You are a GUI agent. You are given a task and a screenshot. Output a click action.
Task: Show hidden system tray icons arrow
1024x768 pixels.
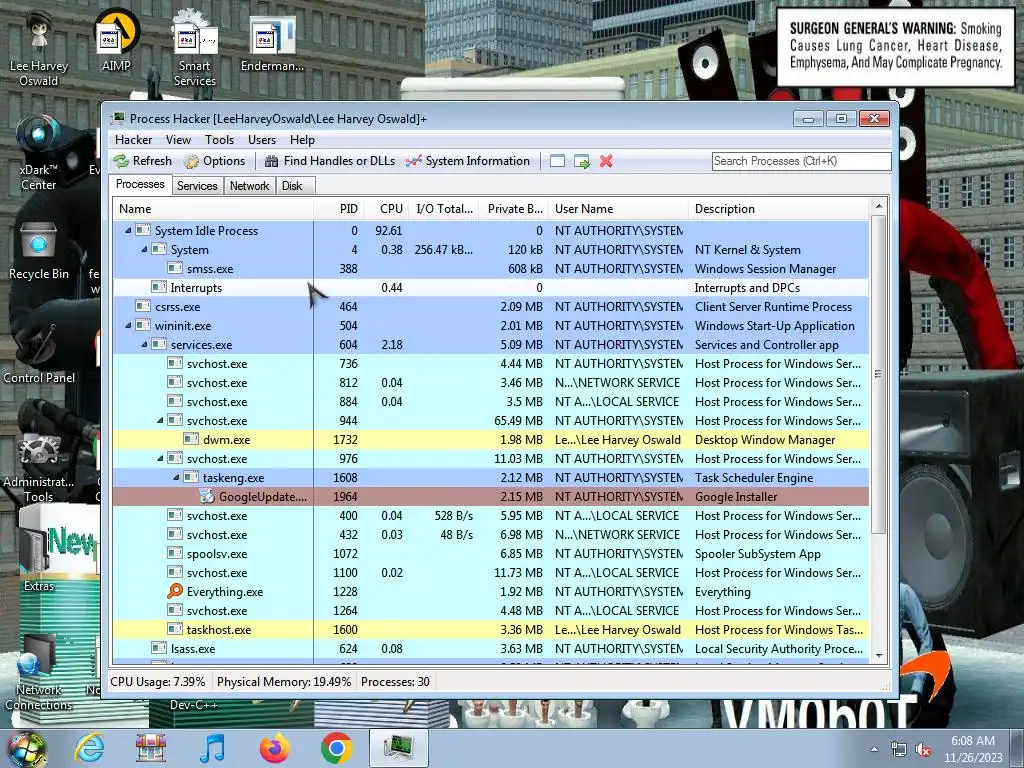(x=874, y=750)
